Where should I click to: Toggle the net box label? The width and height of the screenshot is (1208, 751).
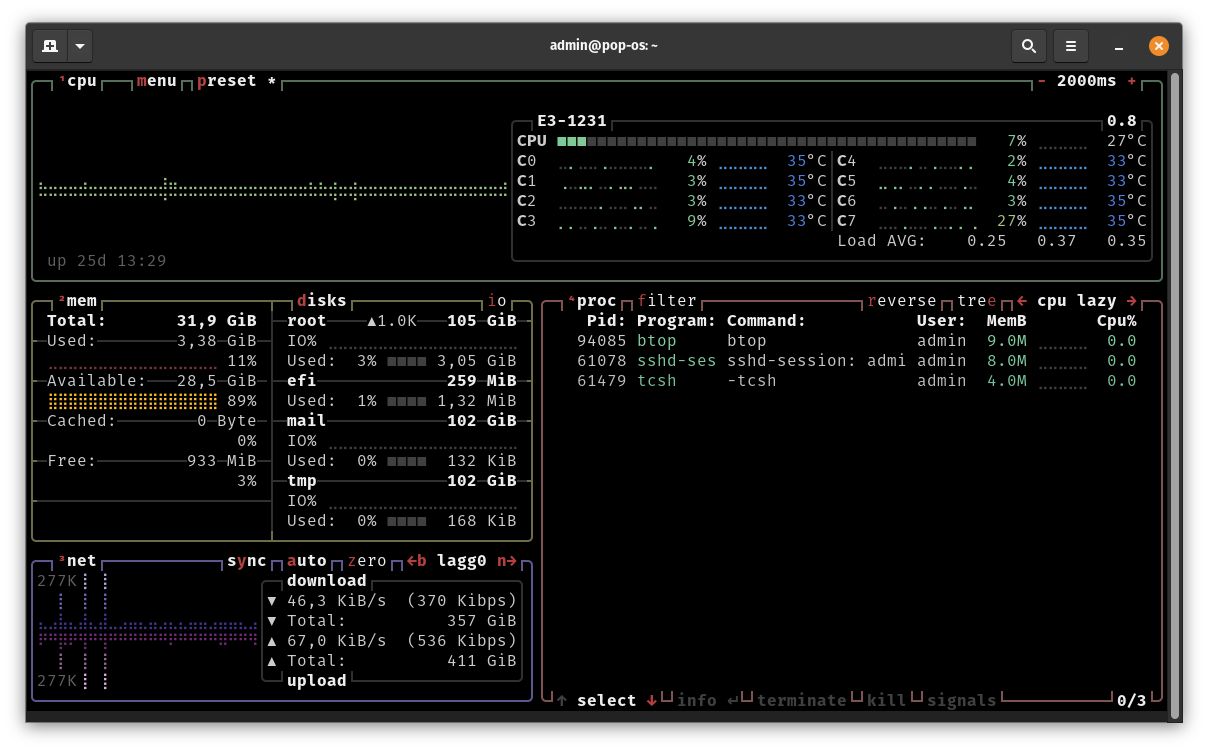(x=82, y=561)
